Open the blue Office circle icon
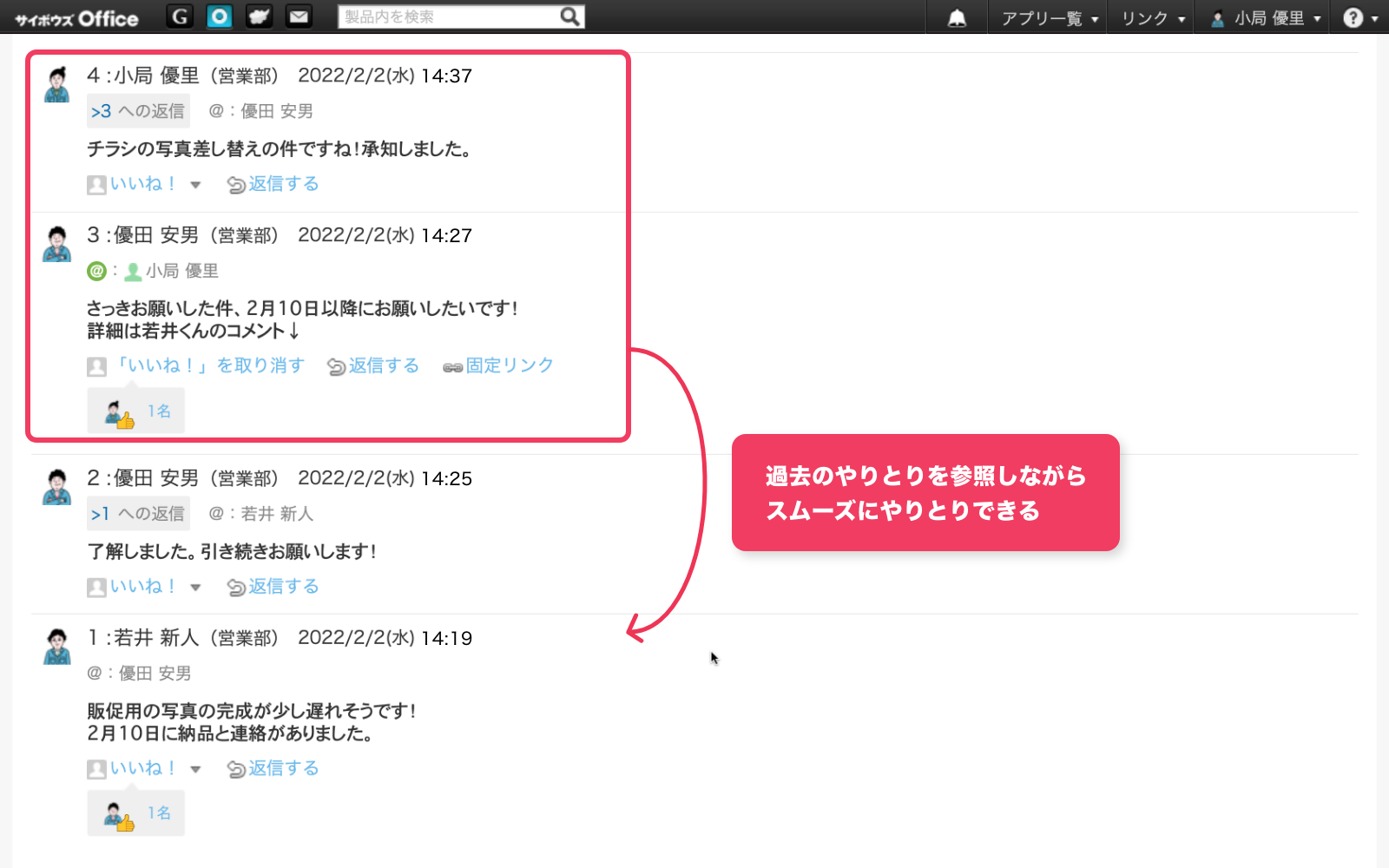This screenshot has width=1389, height=868. pos(220,16)
